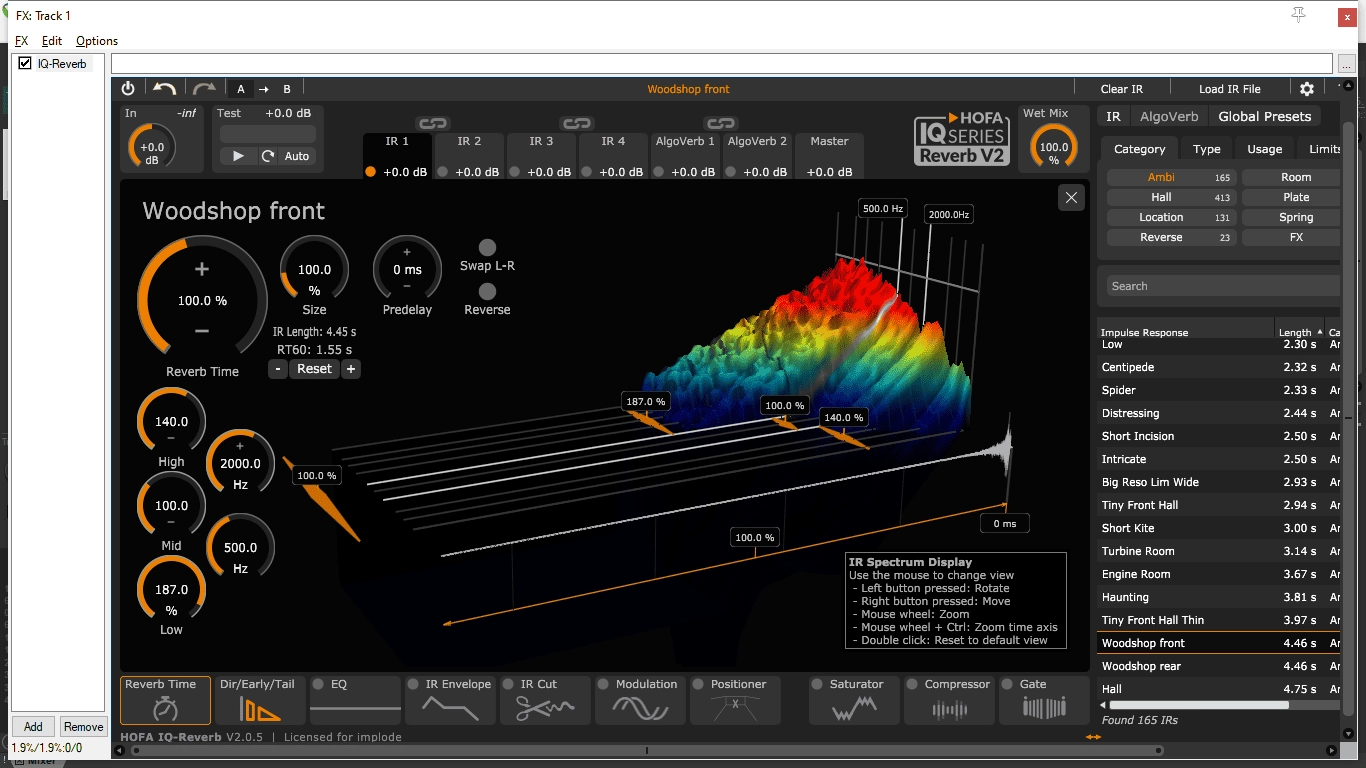The width and height of the screenshot is (1366, 768).
Task: Click the Add FX button
Action: click(33, 727)
